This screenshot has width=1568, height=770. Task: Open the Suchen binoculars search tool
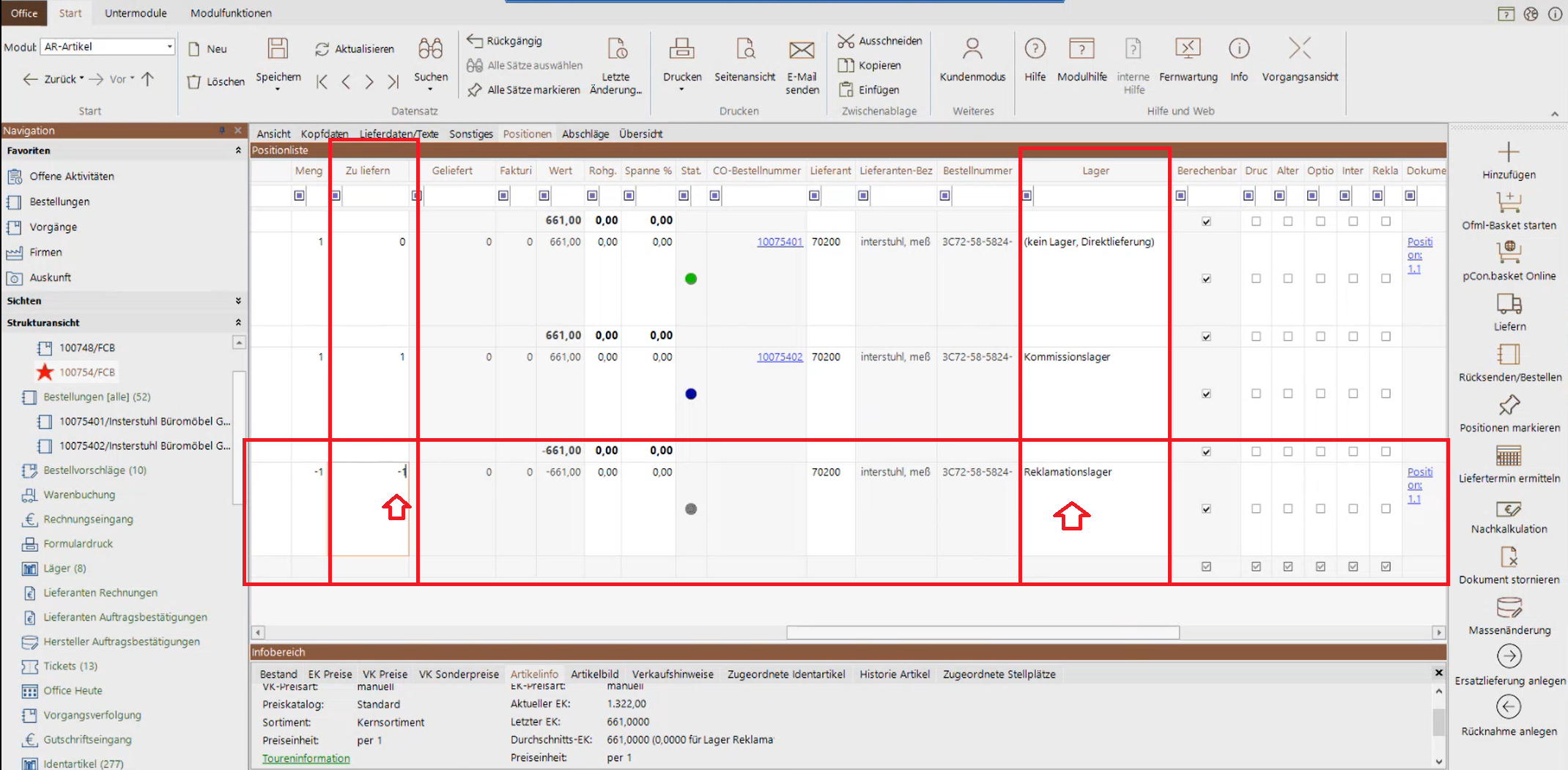pos(430,50)
